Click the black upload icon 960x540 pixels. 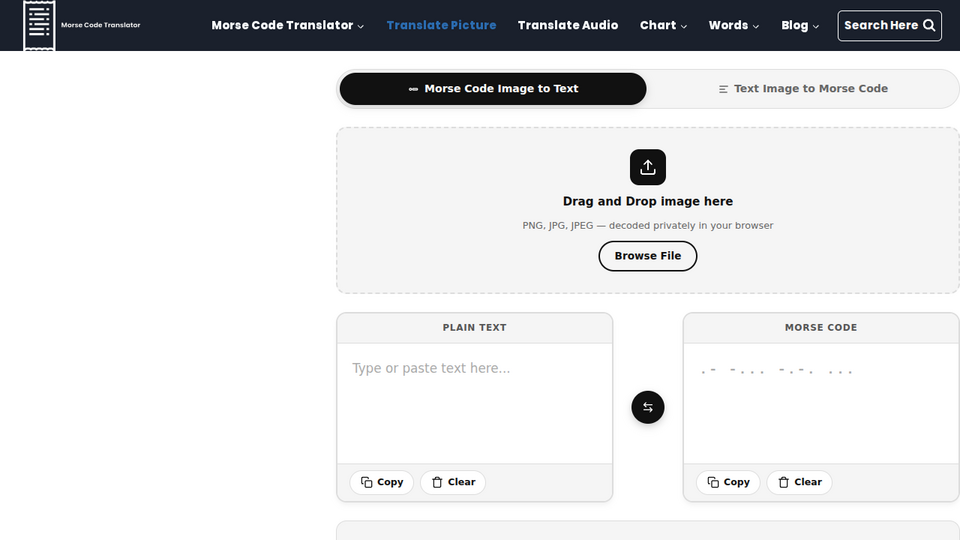coord(648,167)
